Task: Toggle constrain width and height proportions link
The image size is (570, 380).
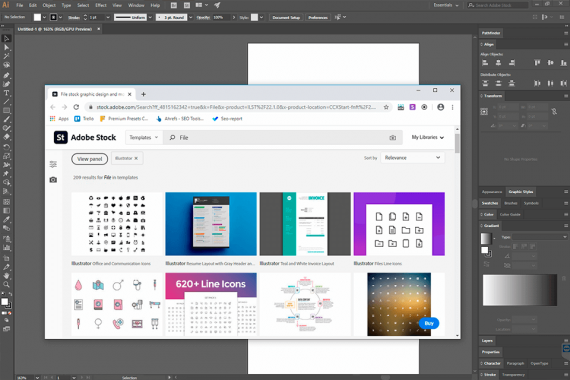Action: (554, 112)
